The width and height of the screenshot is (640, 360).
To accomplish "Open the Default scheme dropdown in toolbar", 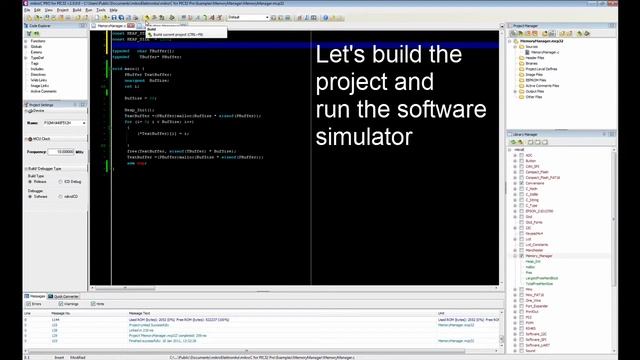I will coord(267,18).
